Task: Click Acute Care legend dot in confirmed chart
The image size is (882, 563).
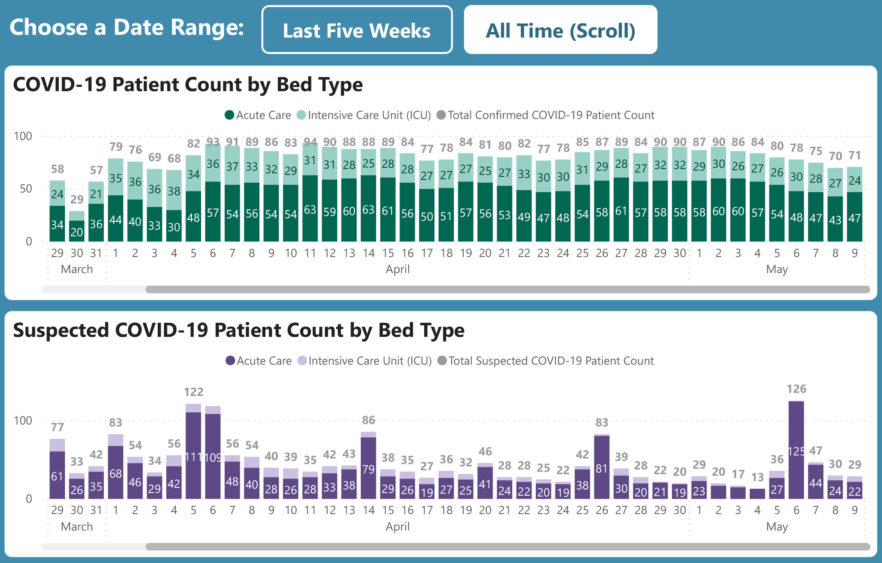Action: click(x=230, y=115)
